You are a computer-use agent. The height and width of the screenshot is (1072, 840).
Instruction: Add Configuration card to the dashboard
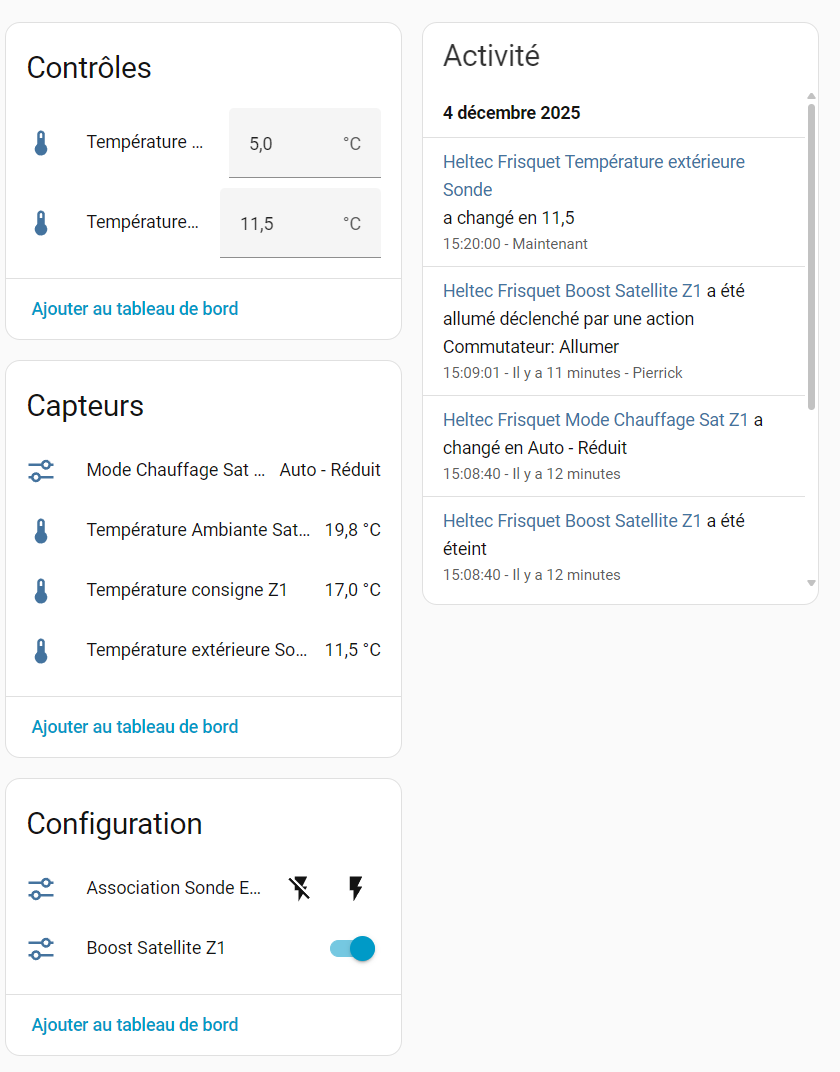tap(135, 1025)
